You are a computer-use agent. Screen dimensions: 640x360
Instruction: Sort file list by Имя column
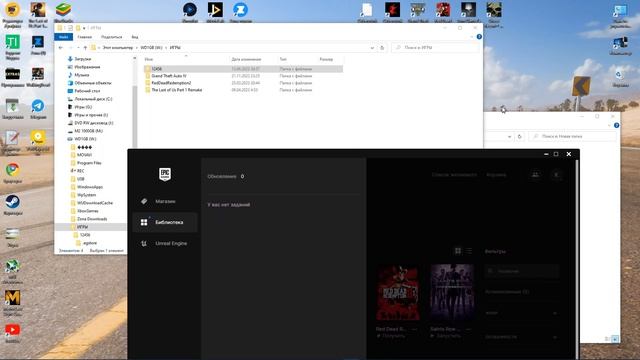(149, 60)
